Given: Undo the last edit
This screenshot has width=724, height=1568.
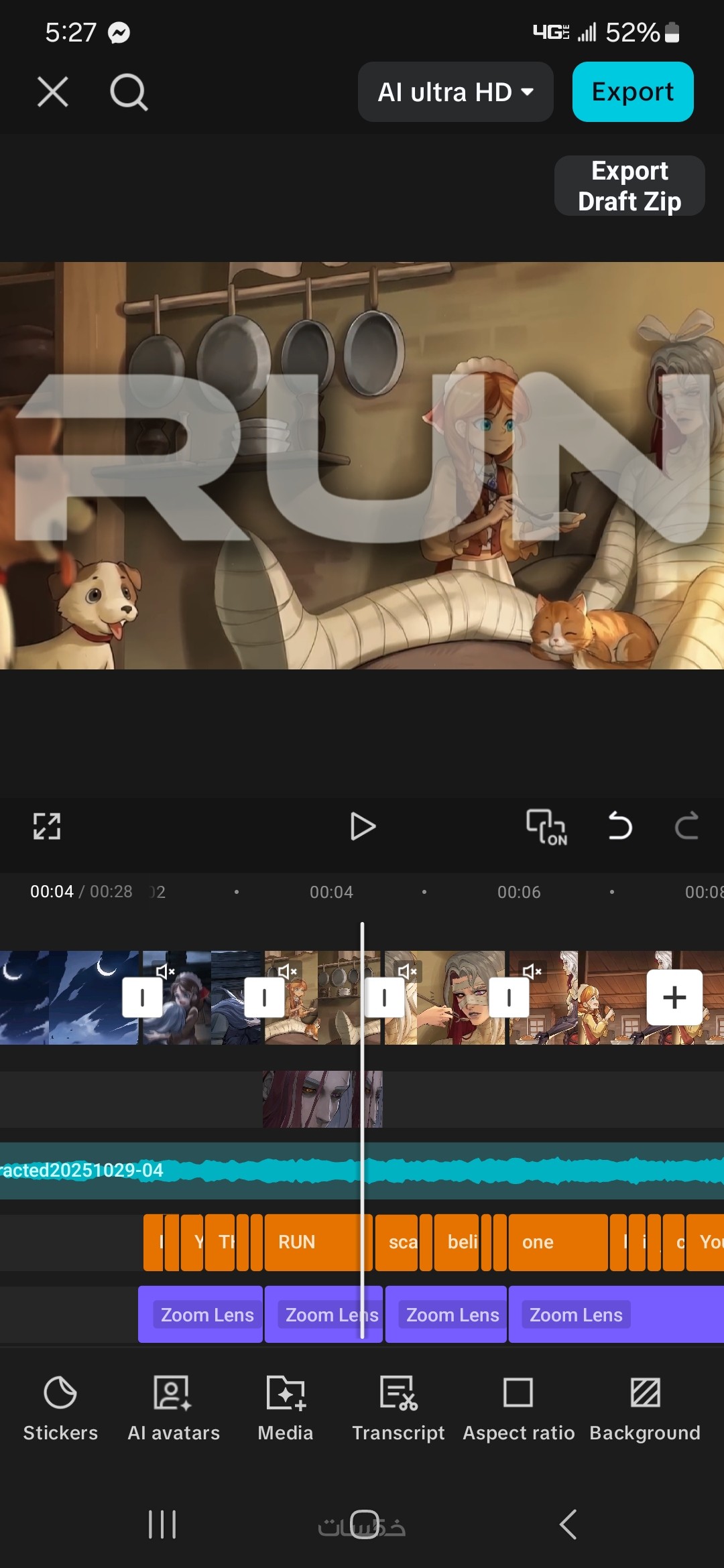Looking at the screenshot, I should [619, 826].
